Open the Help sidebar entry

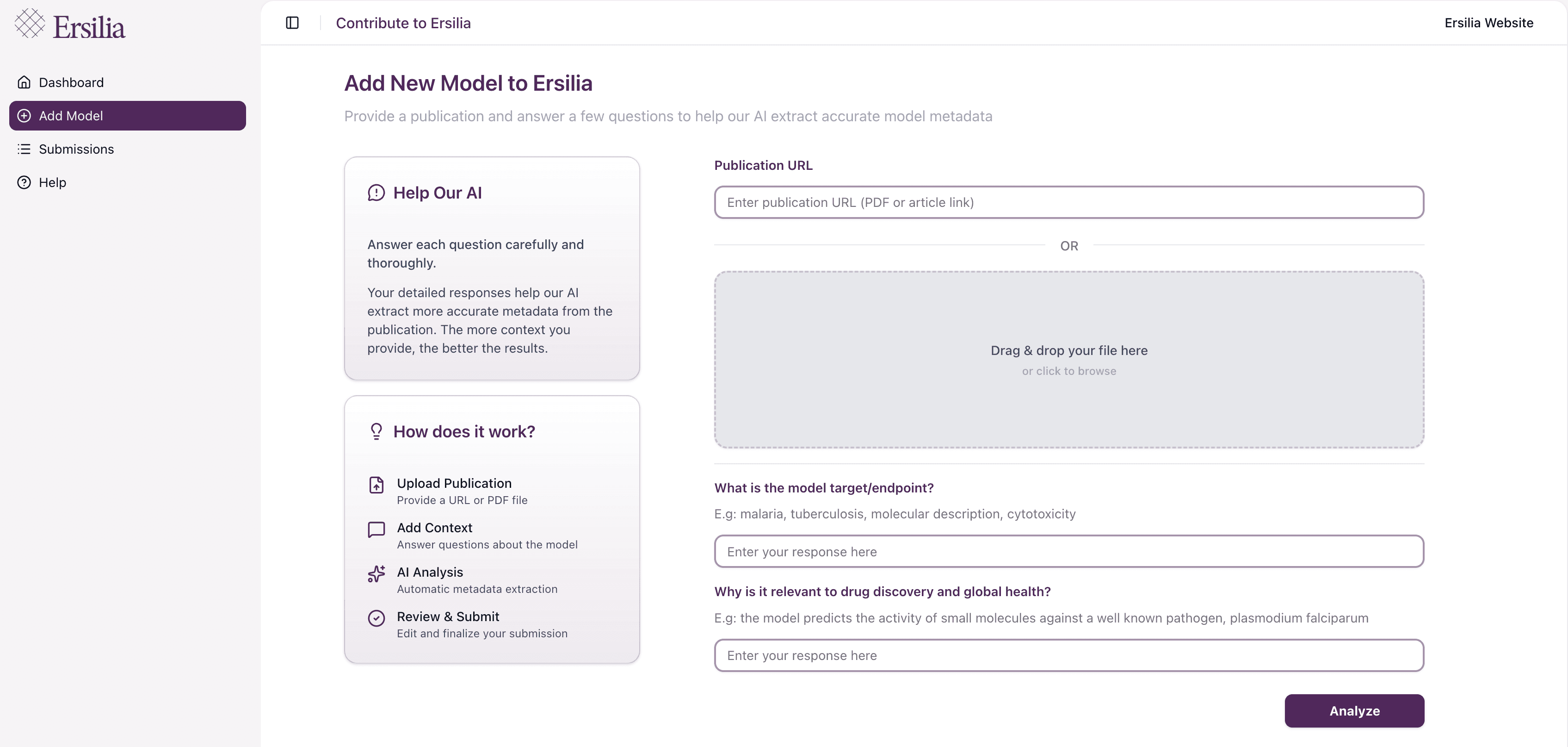(52, 183)
